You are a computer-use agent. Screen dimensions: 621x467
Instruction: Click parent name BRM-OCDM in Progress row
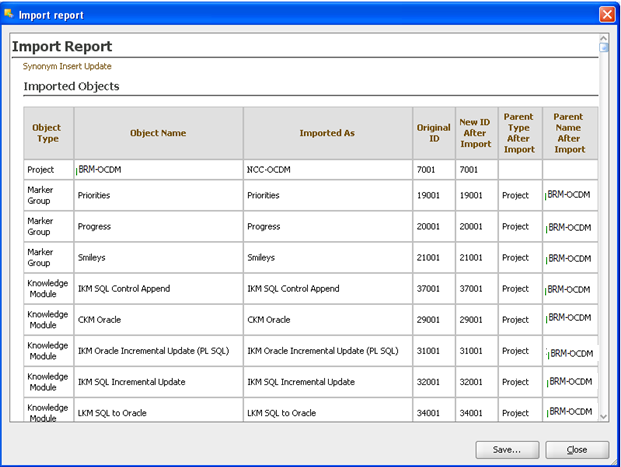(x=570, y=227)
